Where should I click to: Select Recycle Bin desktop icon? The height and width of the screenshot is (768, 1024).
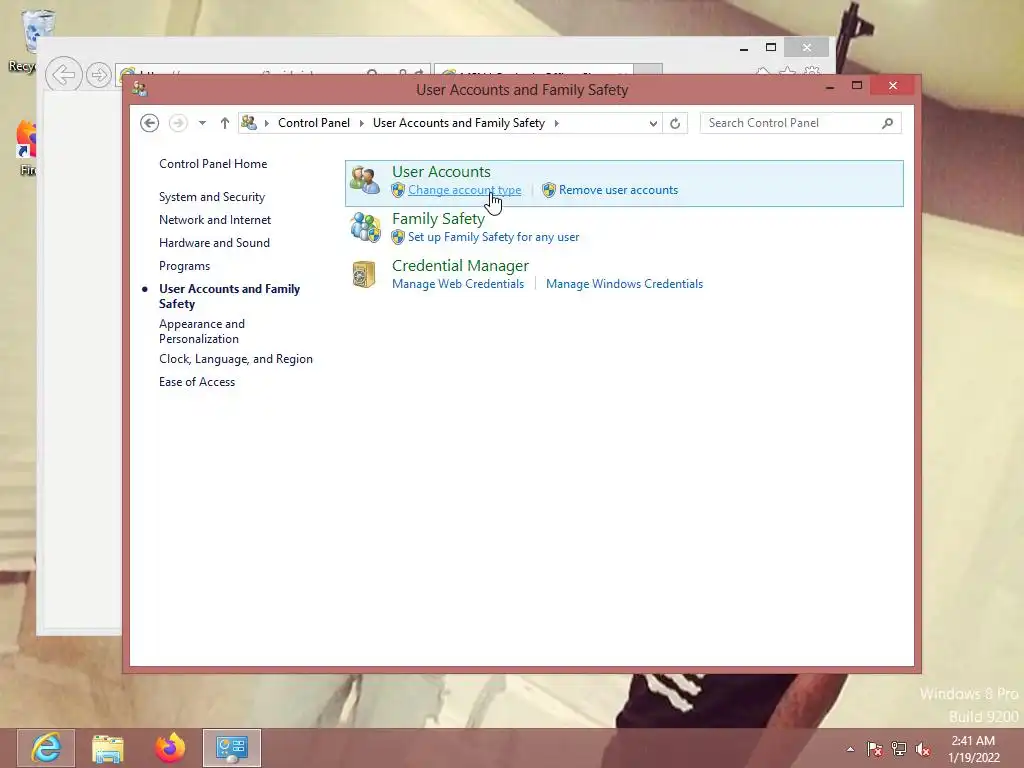click(29, 39)
